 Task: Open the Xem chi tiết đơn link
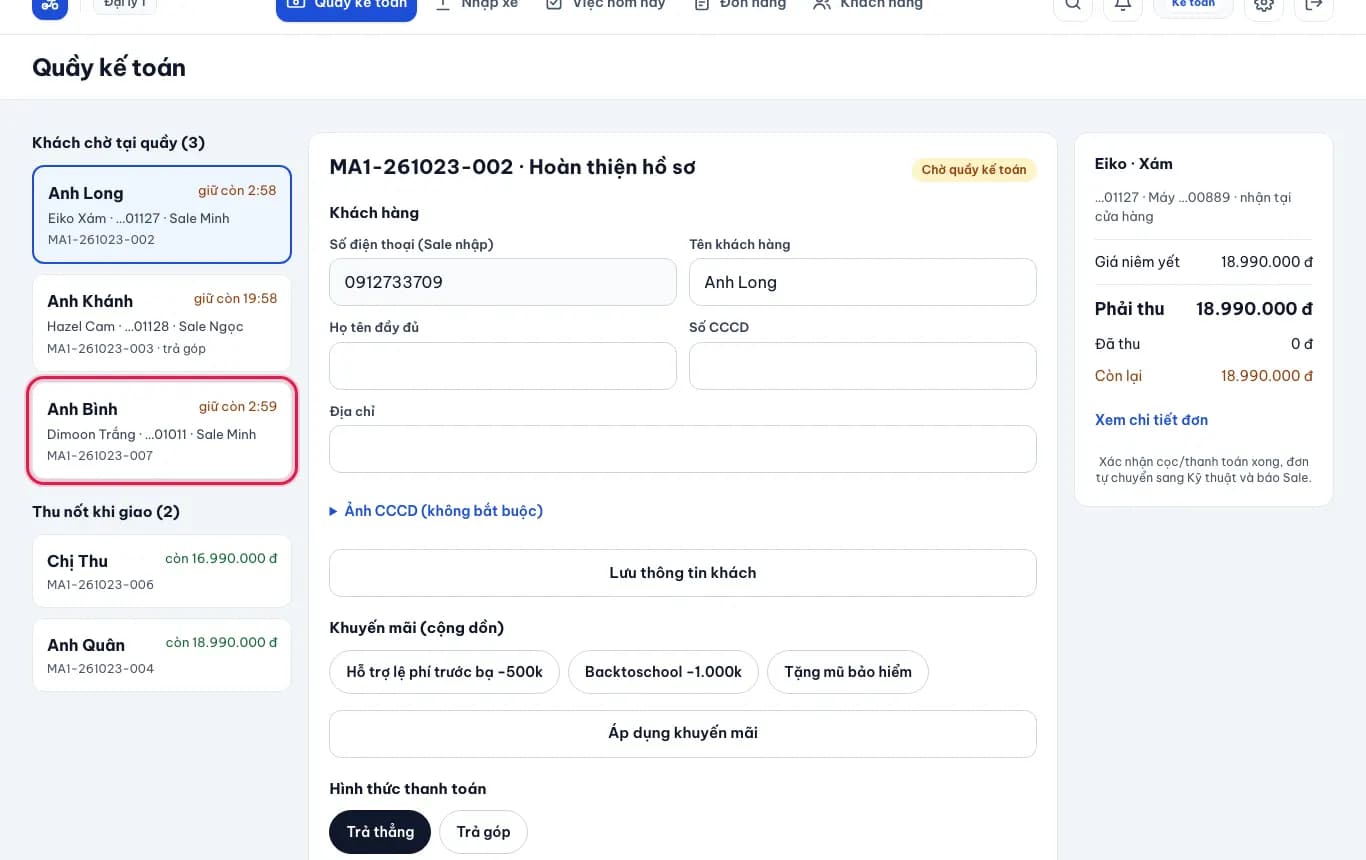[x=1151, y=420]
